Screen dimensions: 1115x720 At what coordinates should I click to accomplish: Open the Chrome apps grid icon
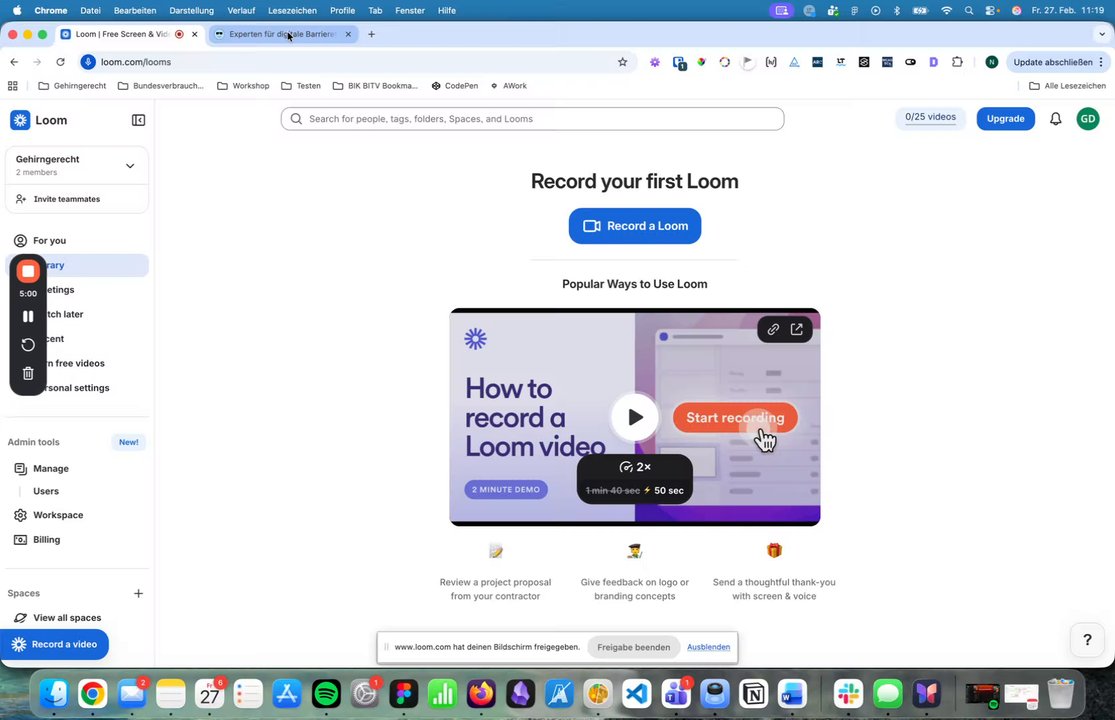coord(13,86)
